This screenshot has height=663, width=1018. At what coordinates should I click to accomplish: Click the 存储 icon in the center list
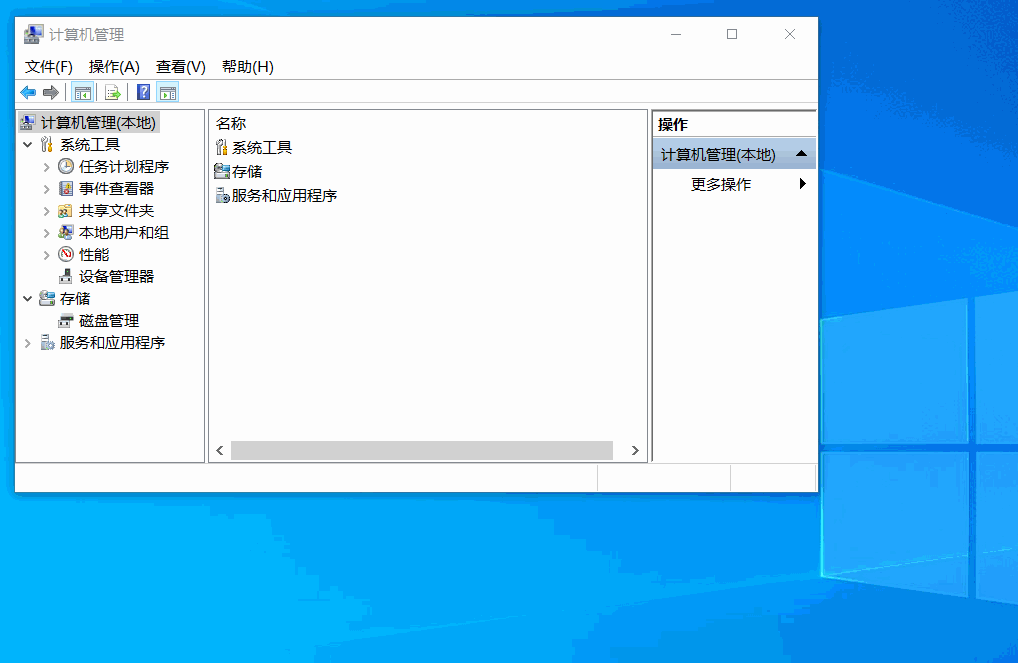point(222,171)
